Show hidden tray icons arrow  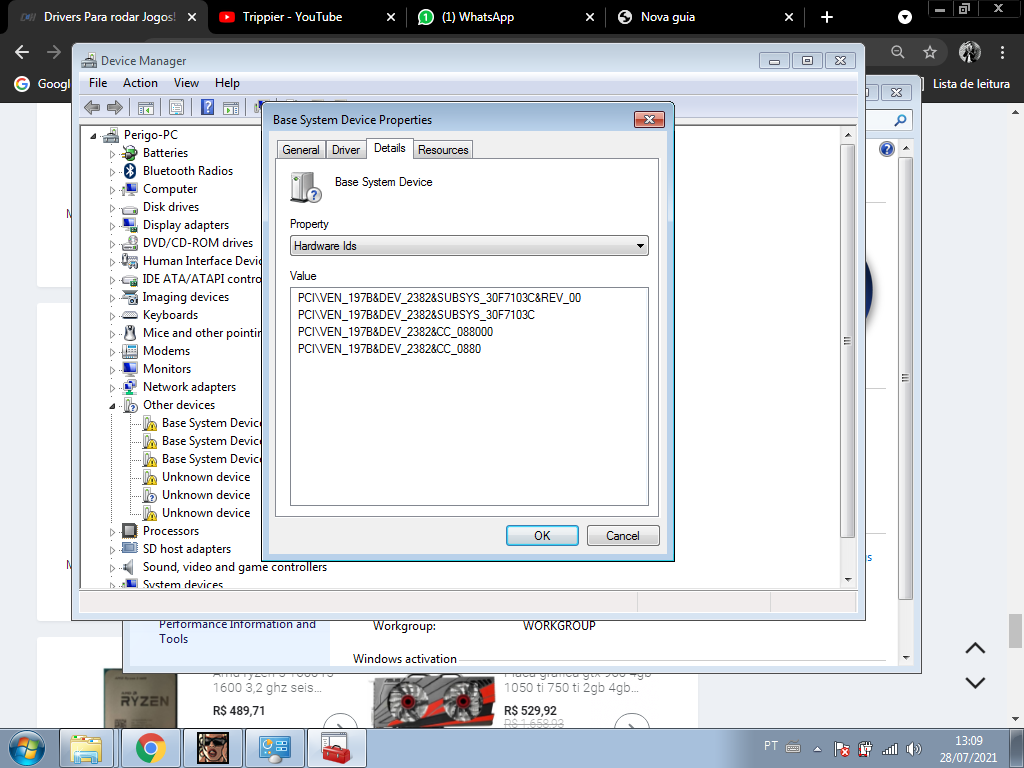click(817, 748)
